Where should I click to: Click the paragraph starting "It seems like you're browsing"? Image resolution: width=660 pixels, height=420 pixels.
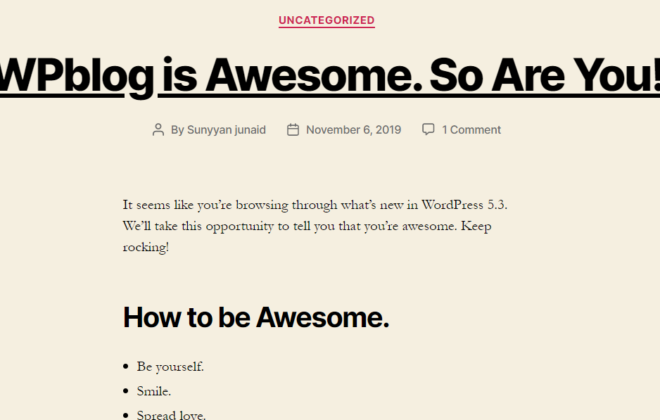[x=315, y=226]
